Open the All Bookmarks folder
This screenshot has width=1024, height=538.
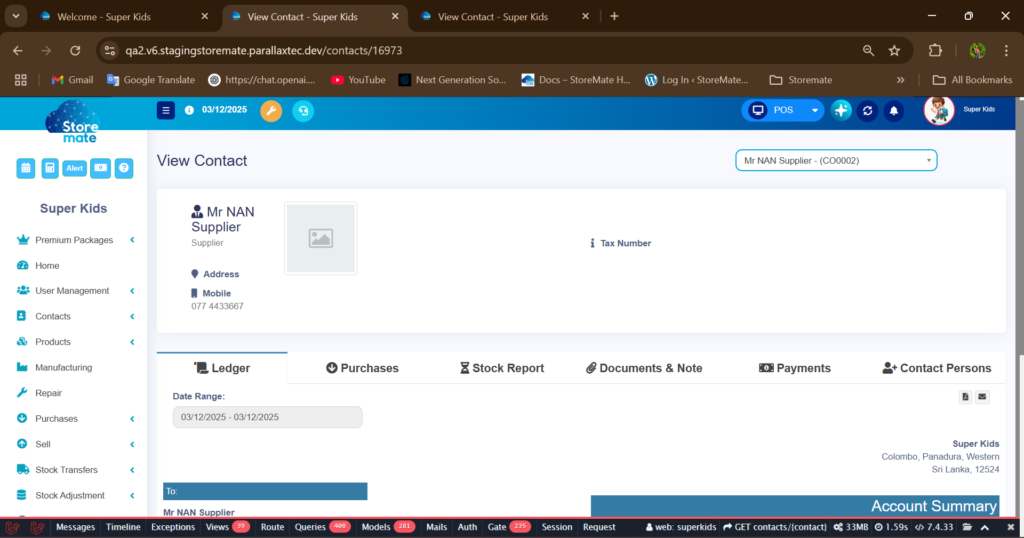click(x=972, y=80)
